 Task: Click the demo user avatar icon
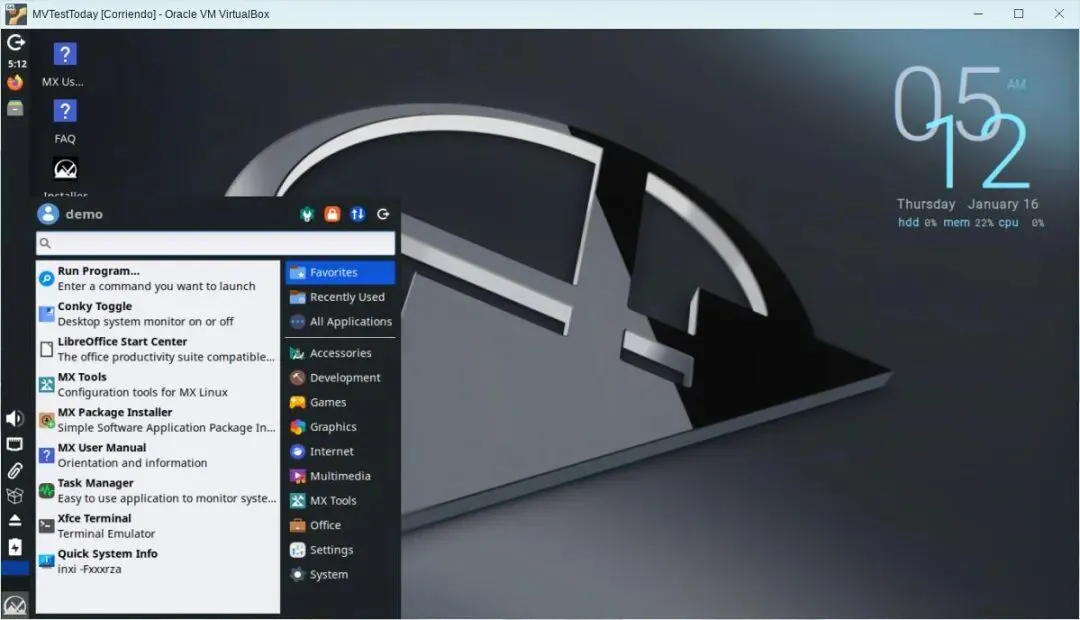(x=48, y=214)
